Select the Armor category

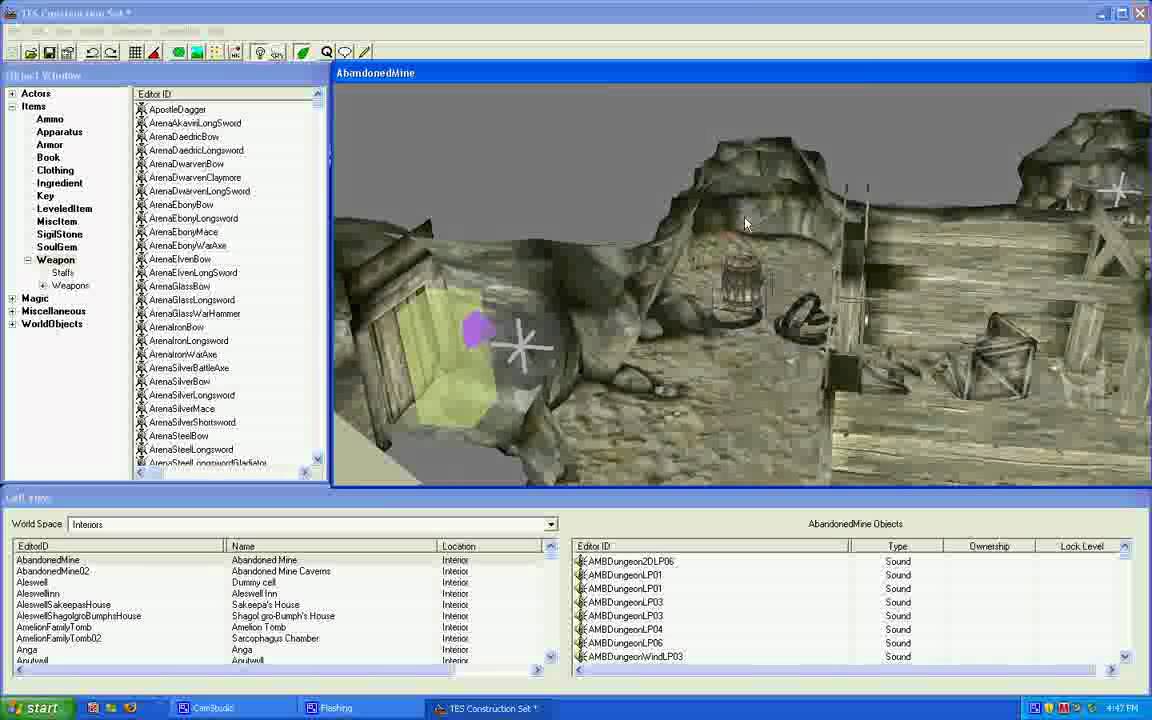(x=50, y=145)
